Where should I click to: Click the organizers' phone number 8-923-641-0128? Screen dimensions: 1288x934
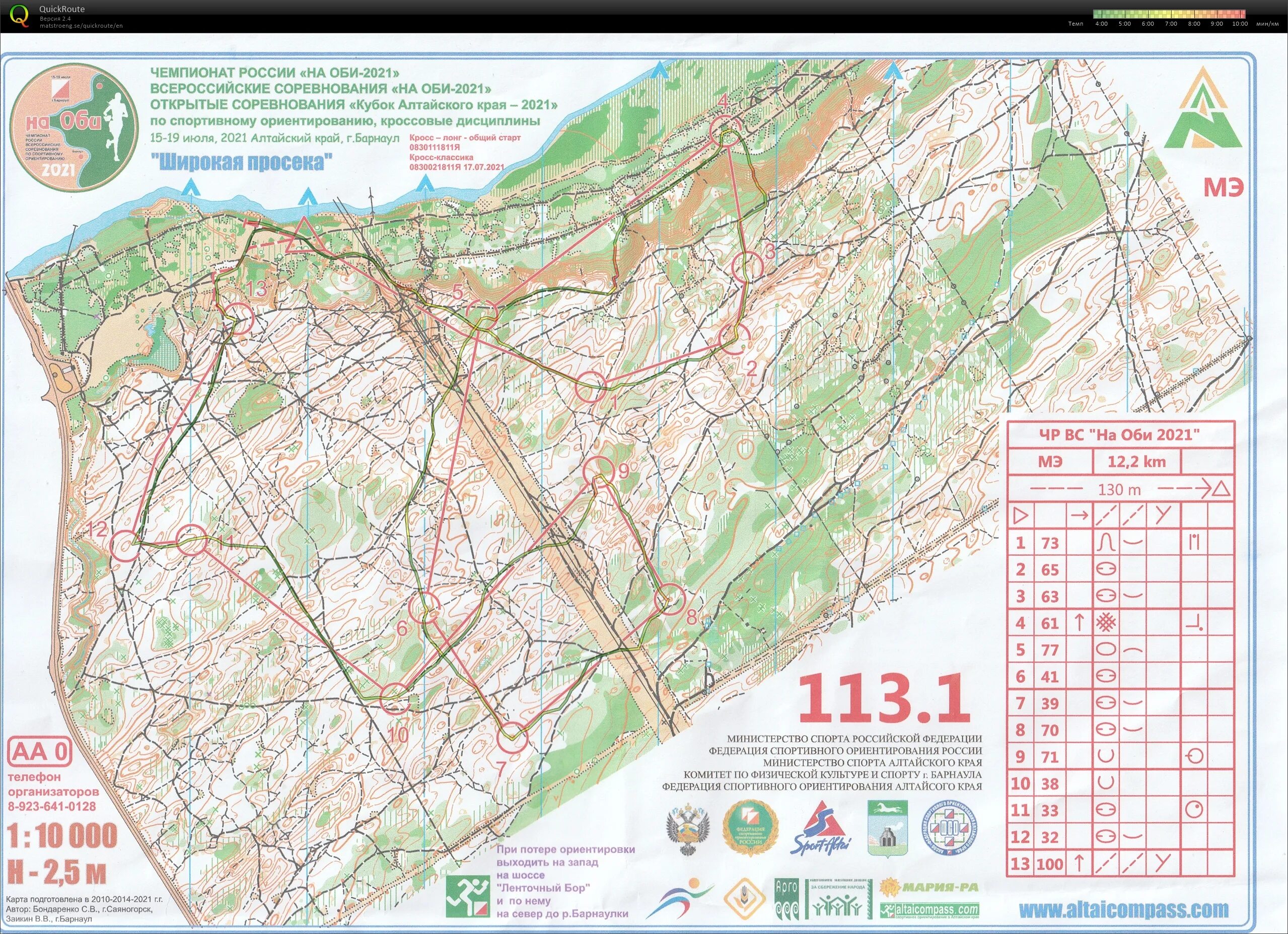52,806
